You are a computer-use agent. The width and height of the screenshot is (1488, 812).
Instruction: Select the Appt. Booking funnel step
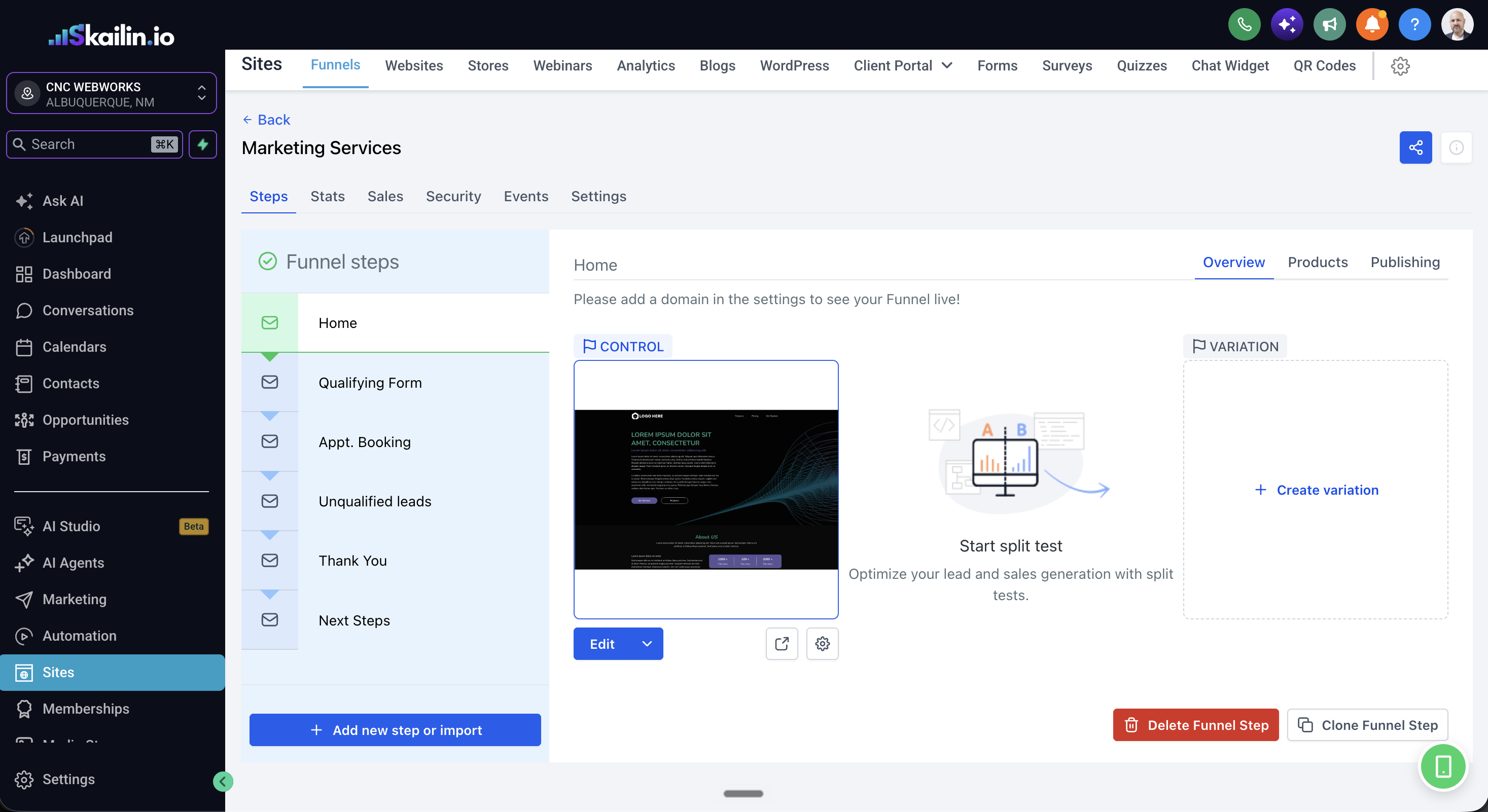pyautogui.click(x=395, y=442)
